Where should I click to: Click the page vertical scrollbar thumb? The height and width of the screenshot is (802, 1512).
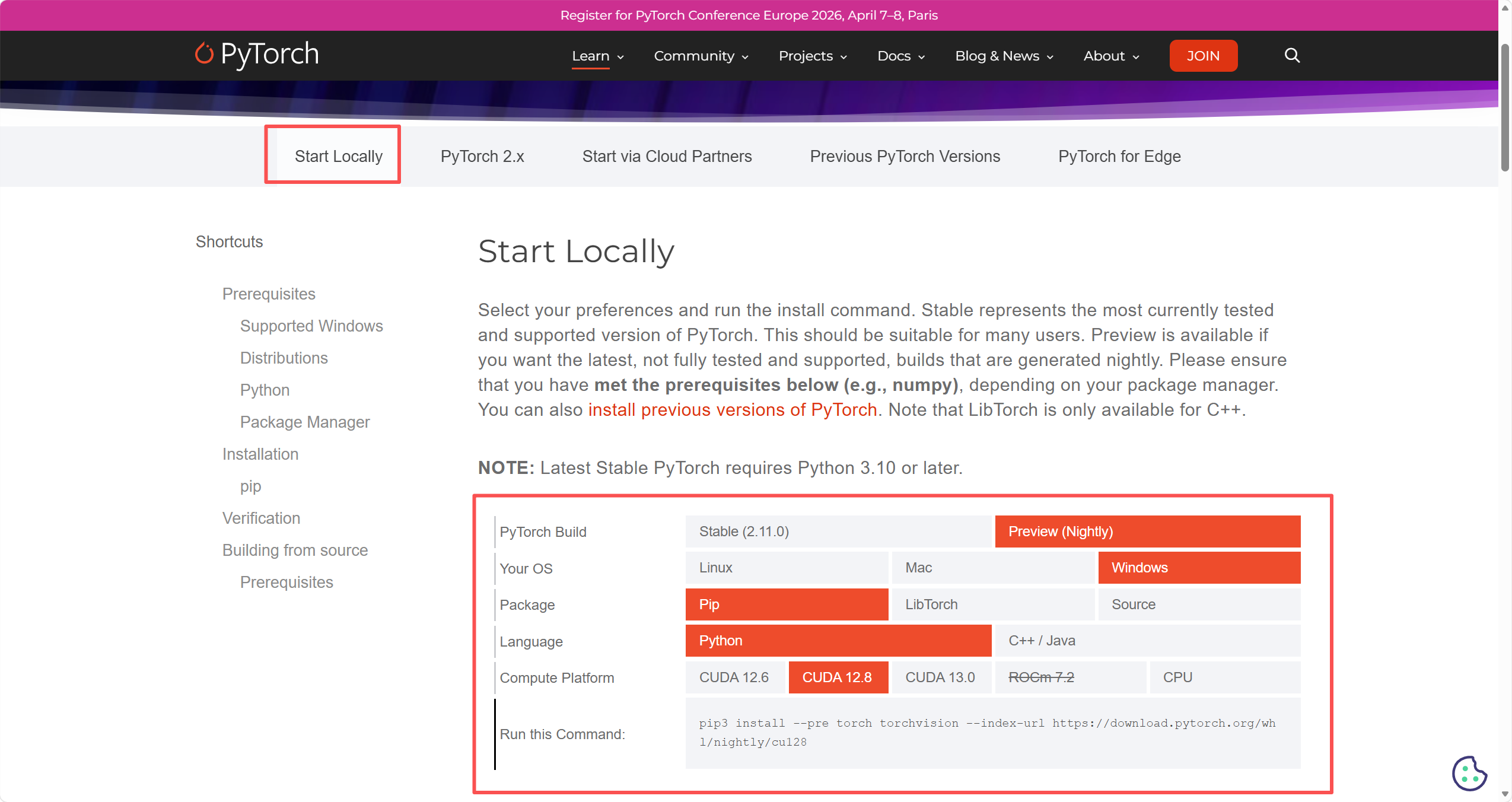coord(1505,107)
